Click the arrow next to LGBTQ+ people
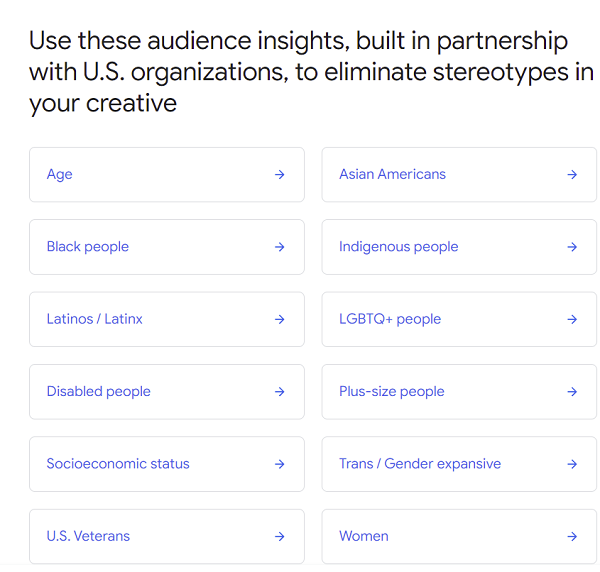This screenshot has width=600, height=572. (572, 319)
